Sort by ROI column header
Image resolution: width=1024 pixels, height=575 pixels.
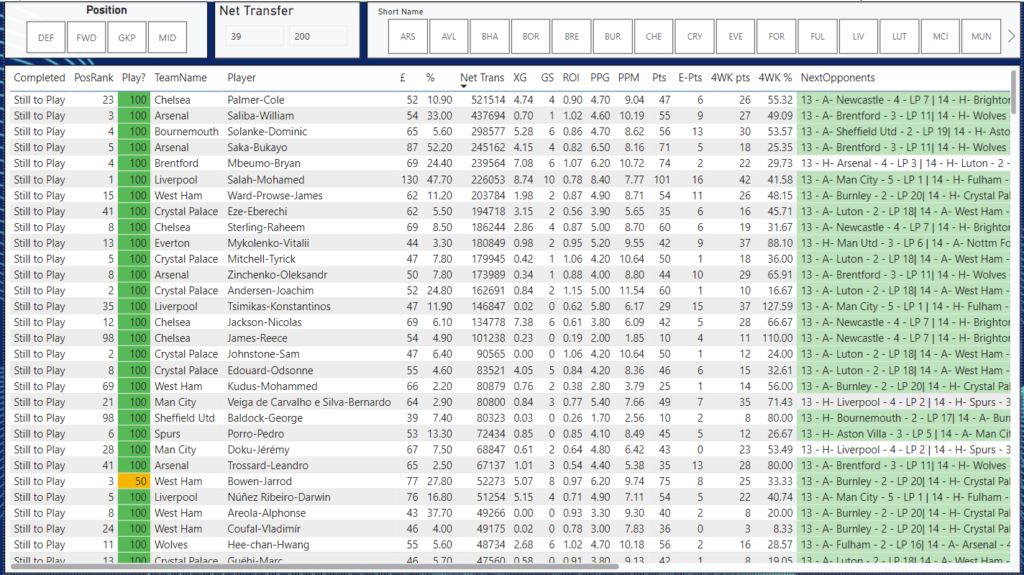(x=571, y=77)
